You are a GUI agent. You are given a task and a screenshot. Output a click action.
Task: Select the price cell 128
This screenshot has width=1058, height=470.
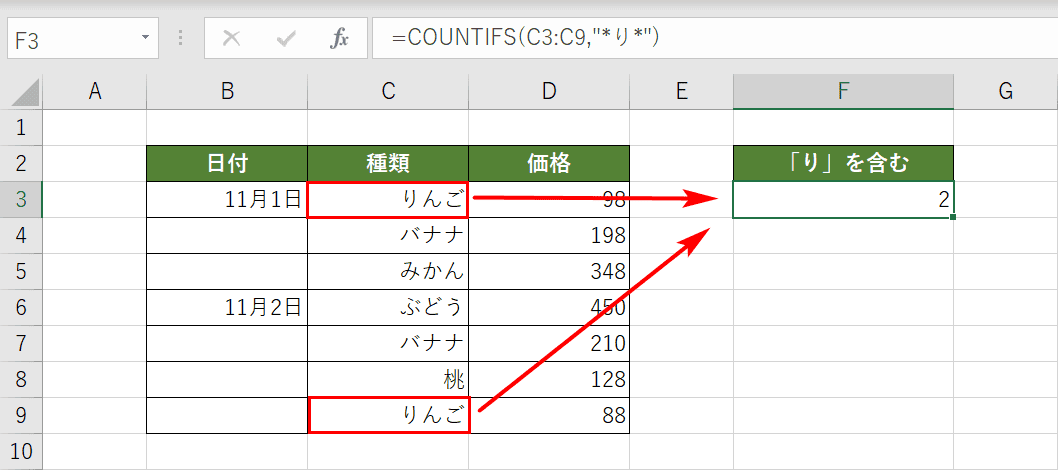click(x=549, y=380)
